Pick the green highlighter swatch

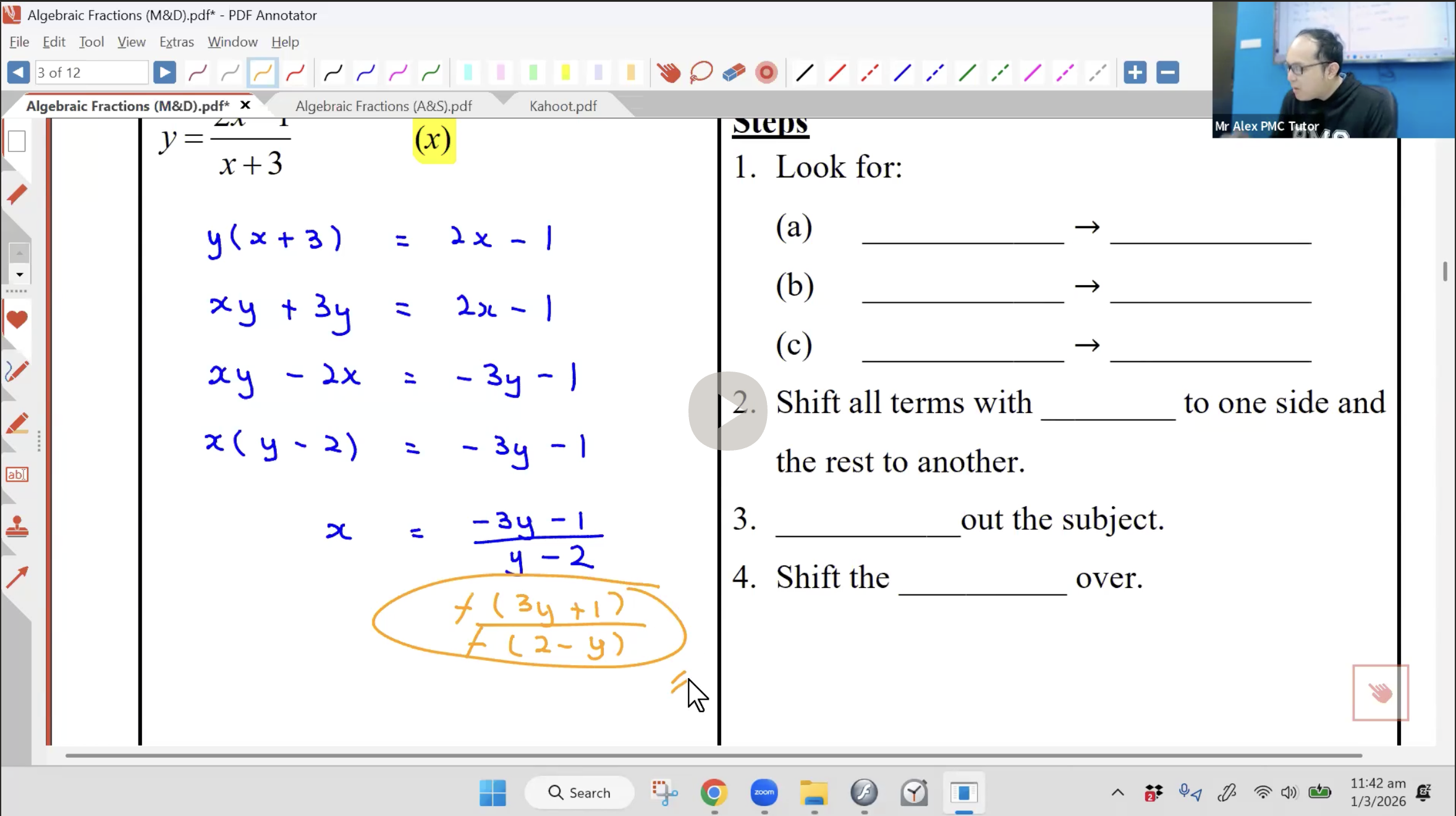click(533, 73)
